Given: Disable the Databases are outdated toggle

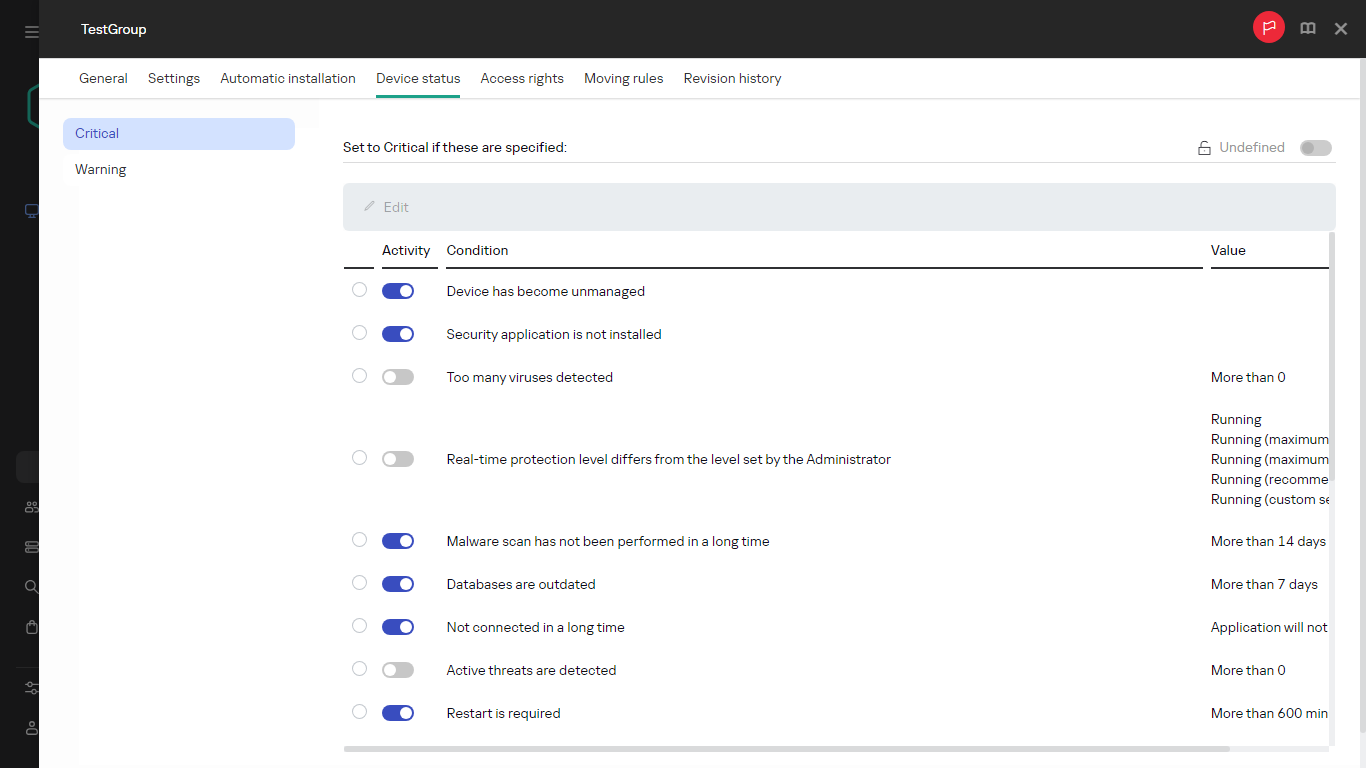Looking at the screenshot, I should click(x=397, y=583).
